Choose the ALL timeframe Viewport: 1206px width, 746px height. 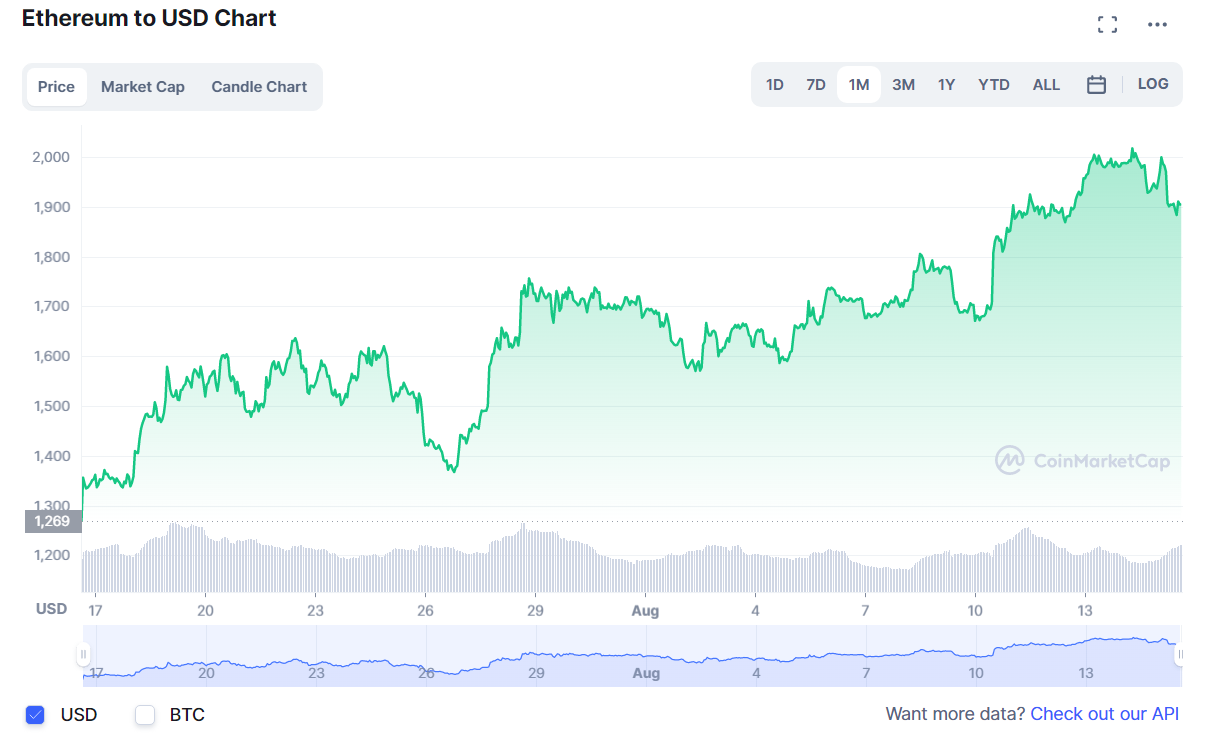[1046, 84]
